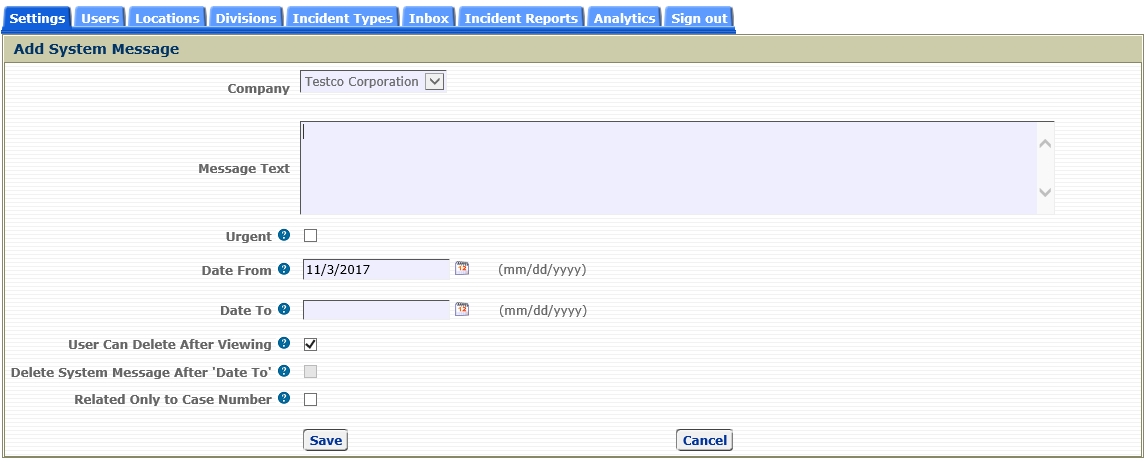This screenshot has height=468, width=1147.
Task: Enable the Urgent checkbox
Action: (x=310, y=235)
